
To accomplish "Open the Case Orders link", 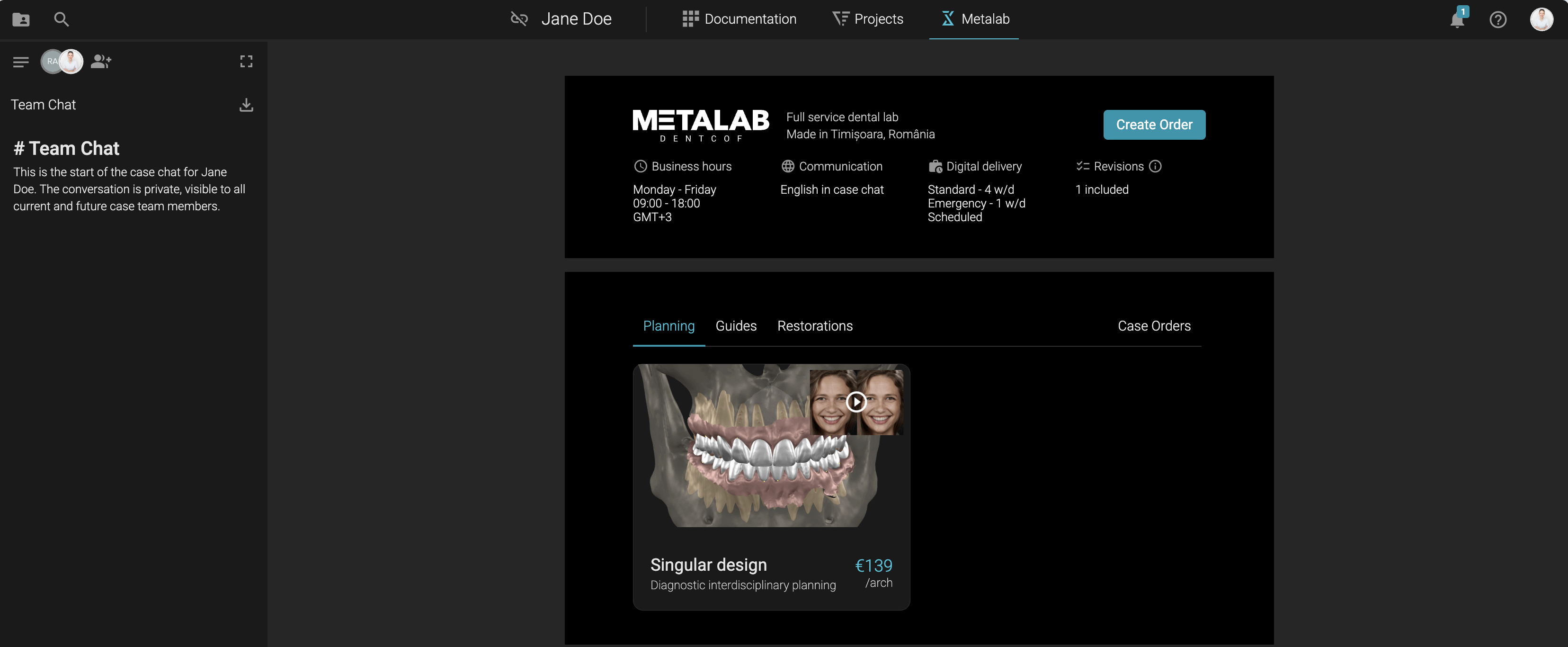I will coord(1153,326).
